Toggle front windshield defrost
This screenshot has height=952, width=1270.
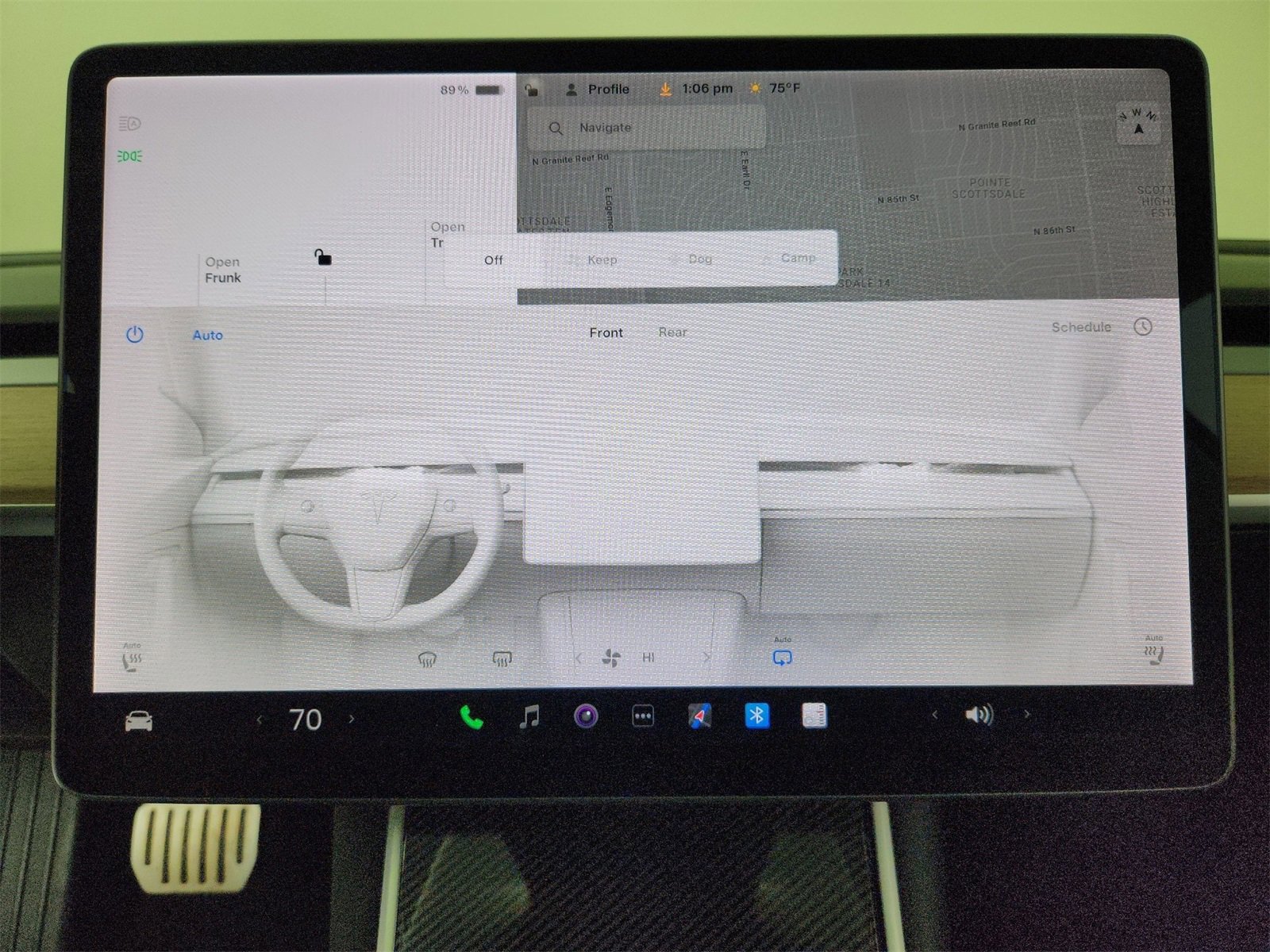pos(426,657)
